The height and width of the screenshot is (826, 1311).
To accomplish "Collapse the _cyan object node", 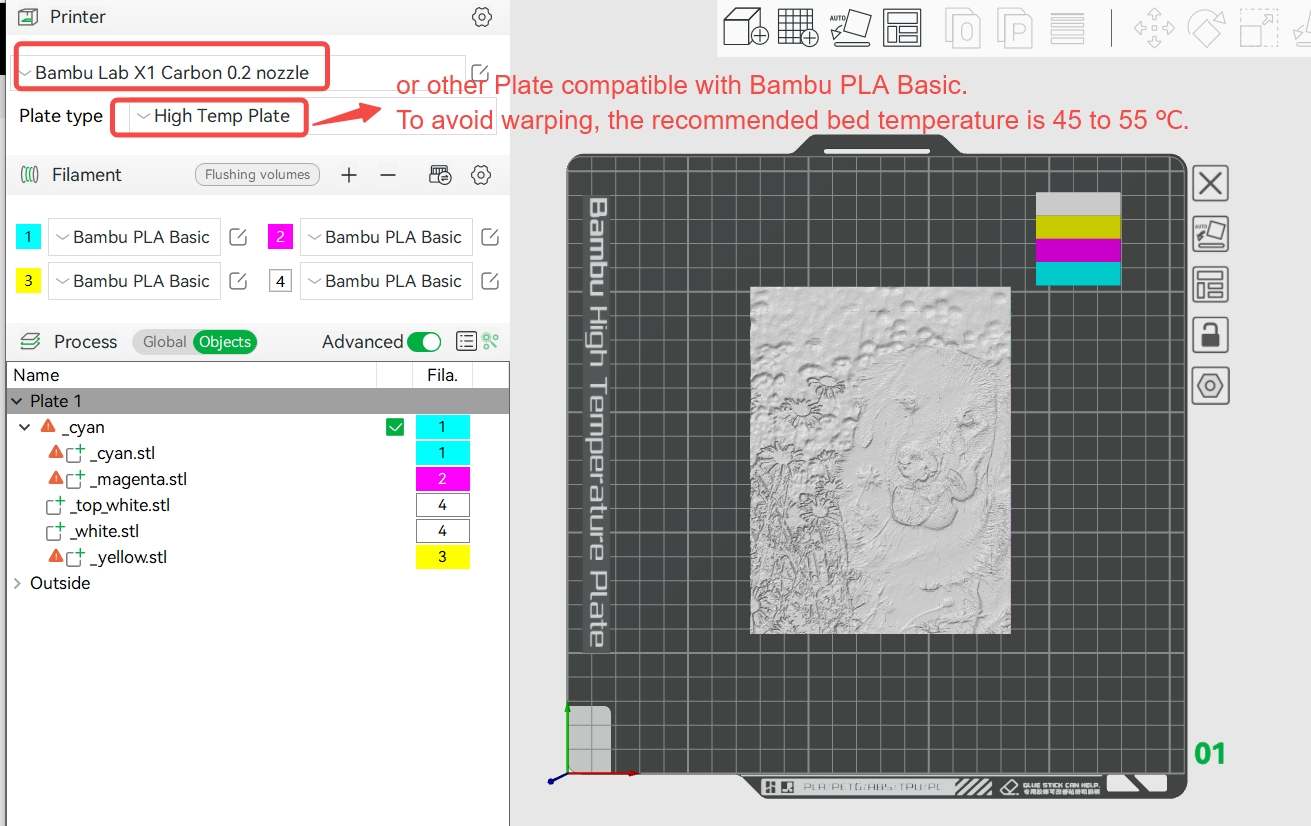I will click(x=25, y=427).
